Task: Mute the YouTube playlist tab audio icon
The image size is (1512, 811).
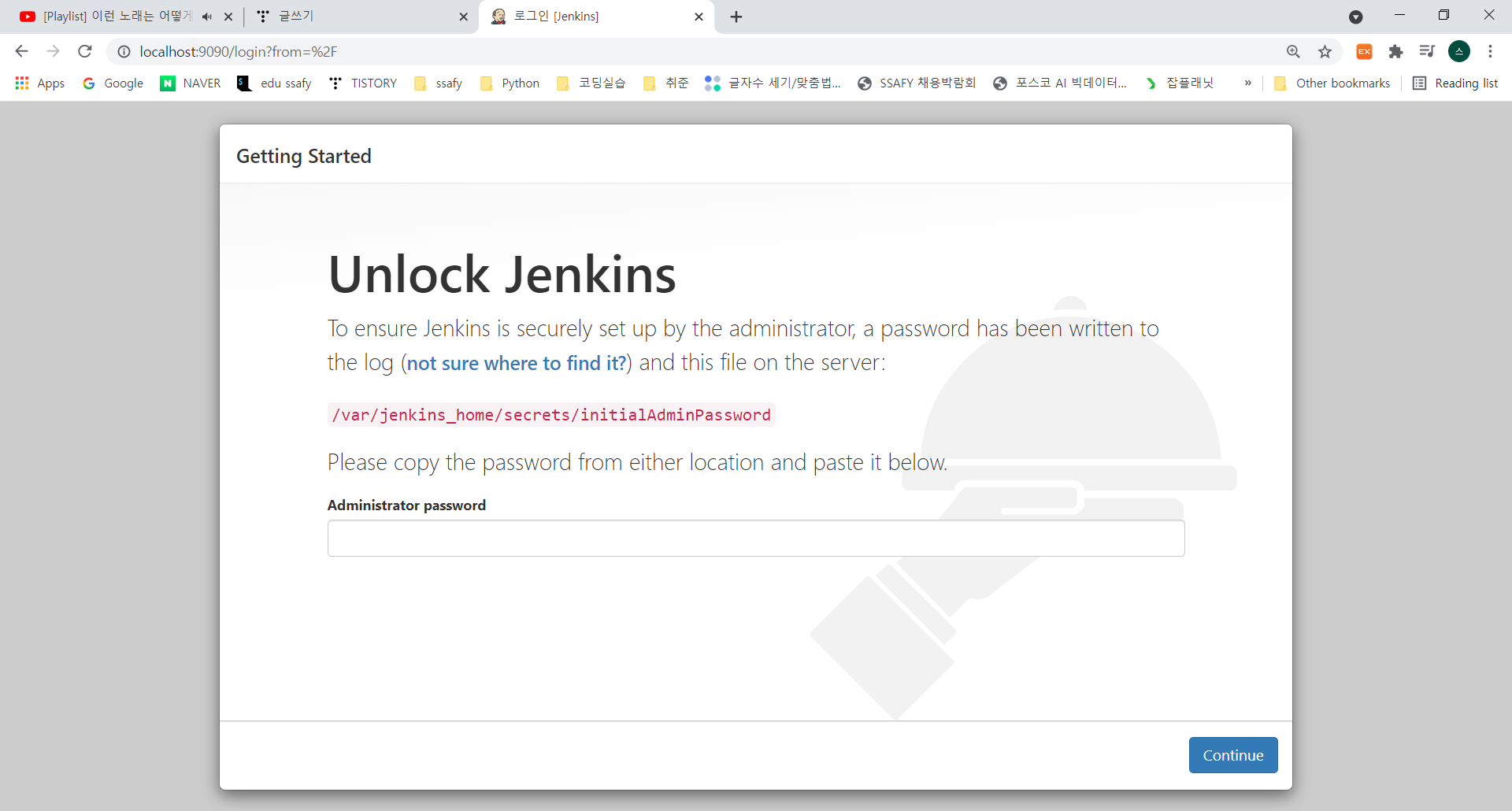Action: click(x=207, y=17)
